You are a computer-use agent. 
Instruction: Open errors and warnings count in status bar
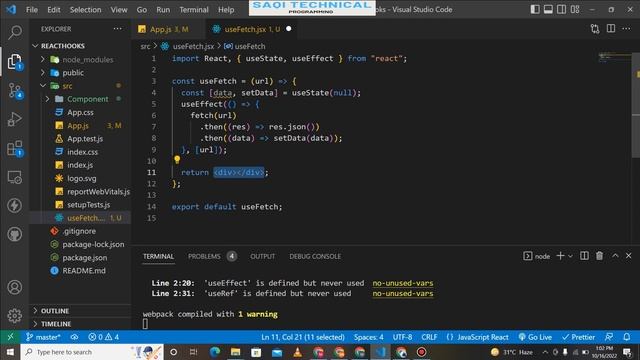coord(103,337)
